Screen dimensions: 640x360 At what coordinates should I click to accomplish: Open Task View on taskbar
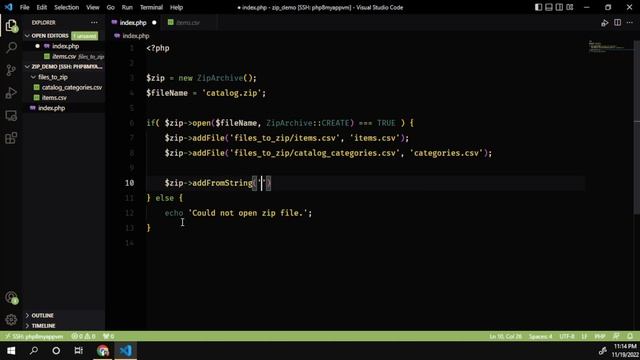tap(78, 351)
